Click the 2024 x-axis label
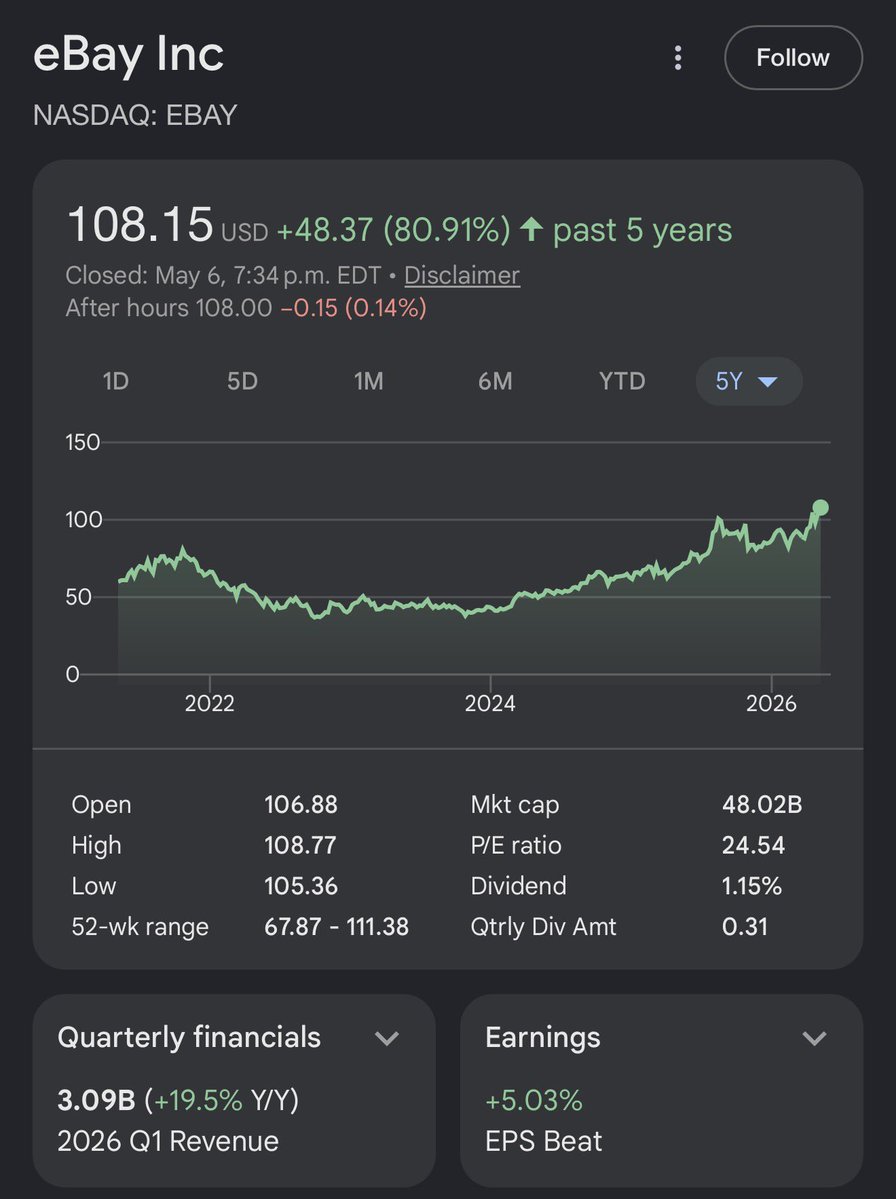 pyautogui.click(x=490, y=703)
